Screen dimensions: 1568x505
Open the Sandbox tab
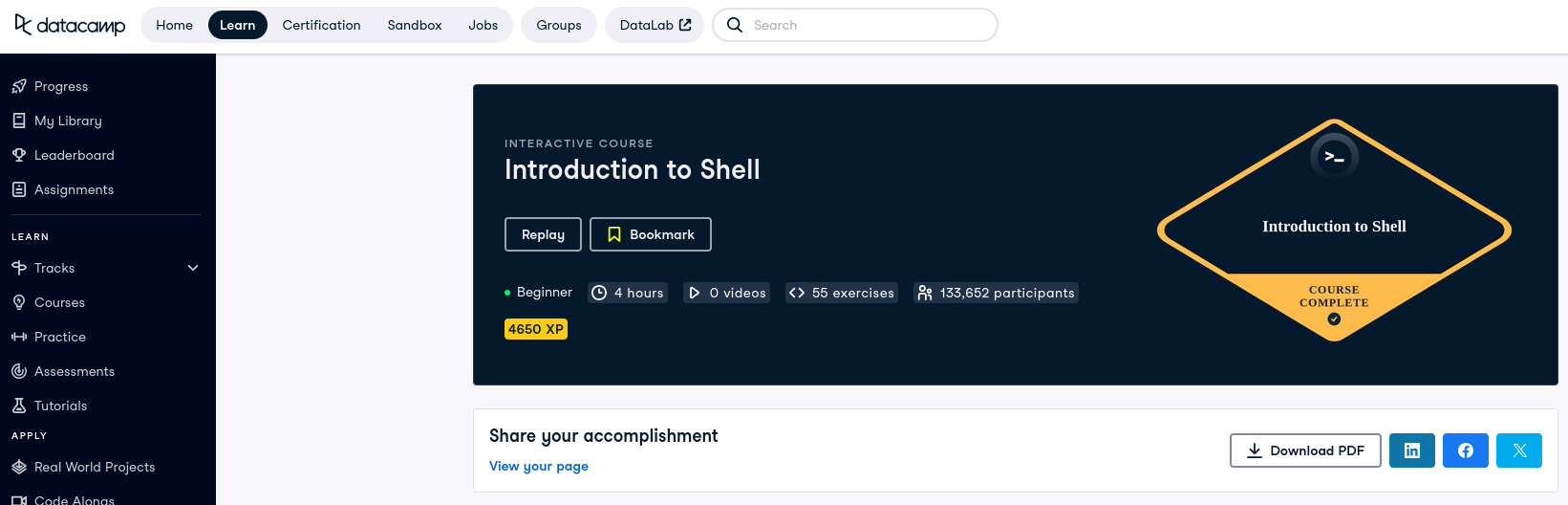point(414,25)
